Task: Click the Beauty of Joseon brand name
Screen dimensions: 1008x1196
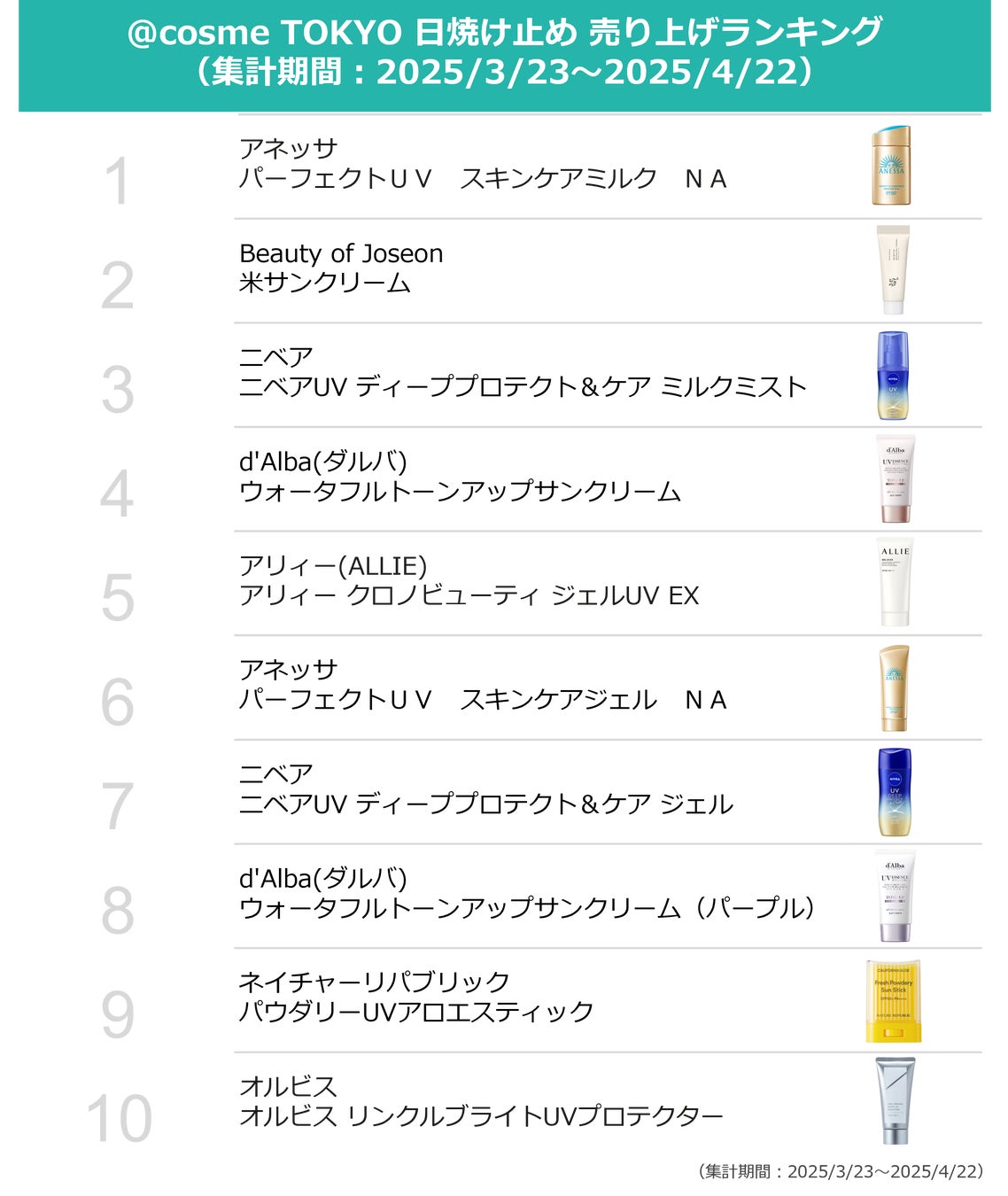Action: [x=341, y=253]
